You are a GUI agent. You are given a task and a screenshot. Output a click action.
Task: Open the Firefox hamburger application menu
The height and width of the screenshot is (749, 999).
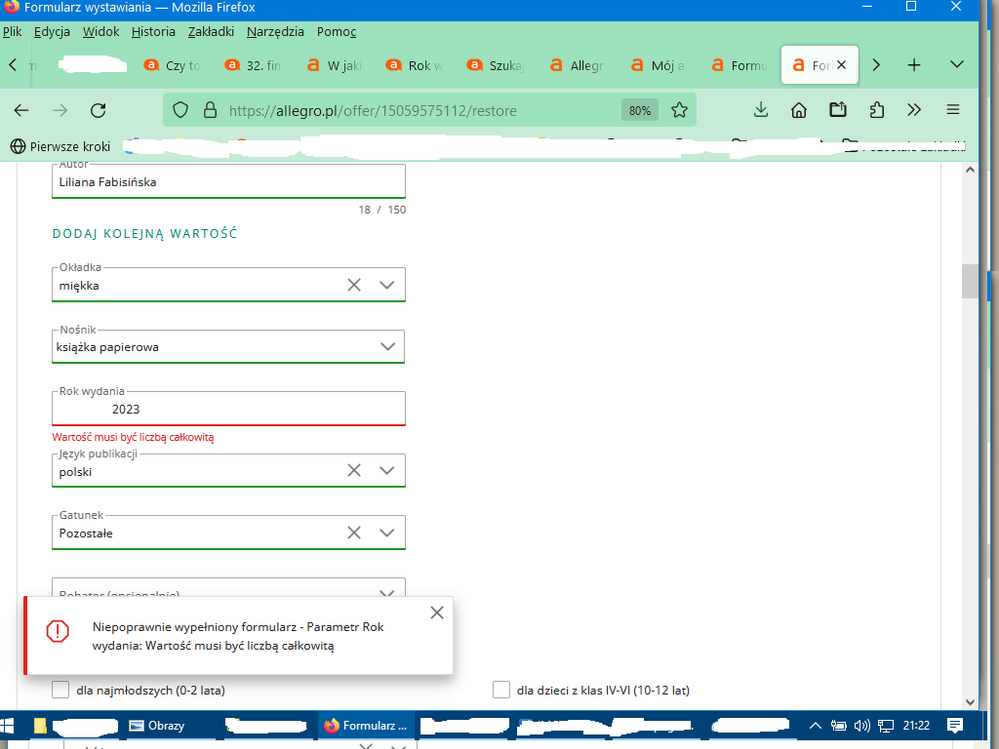953,110
